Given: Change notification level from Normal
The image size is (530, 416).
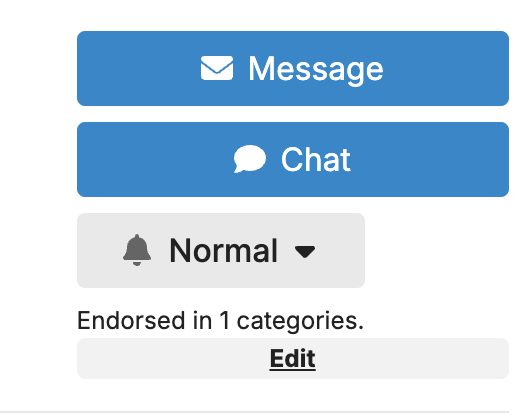Looking at the screenshot, I should [221, 250].
